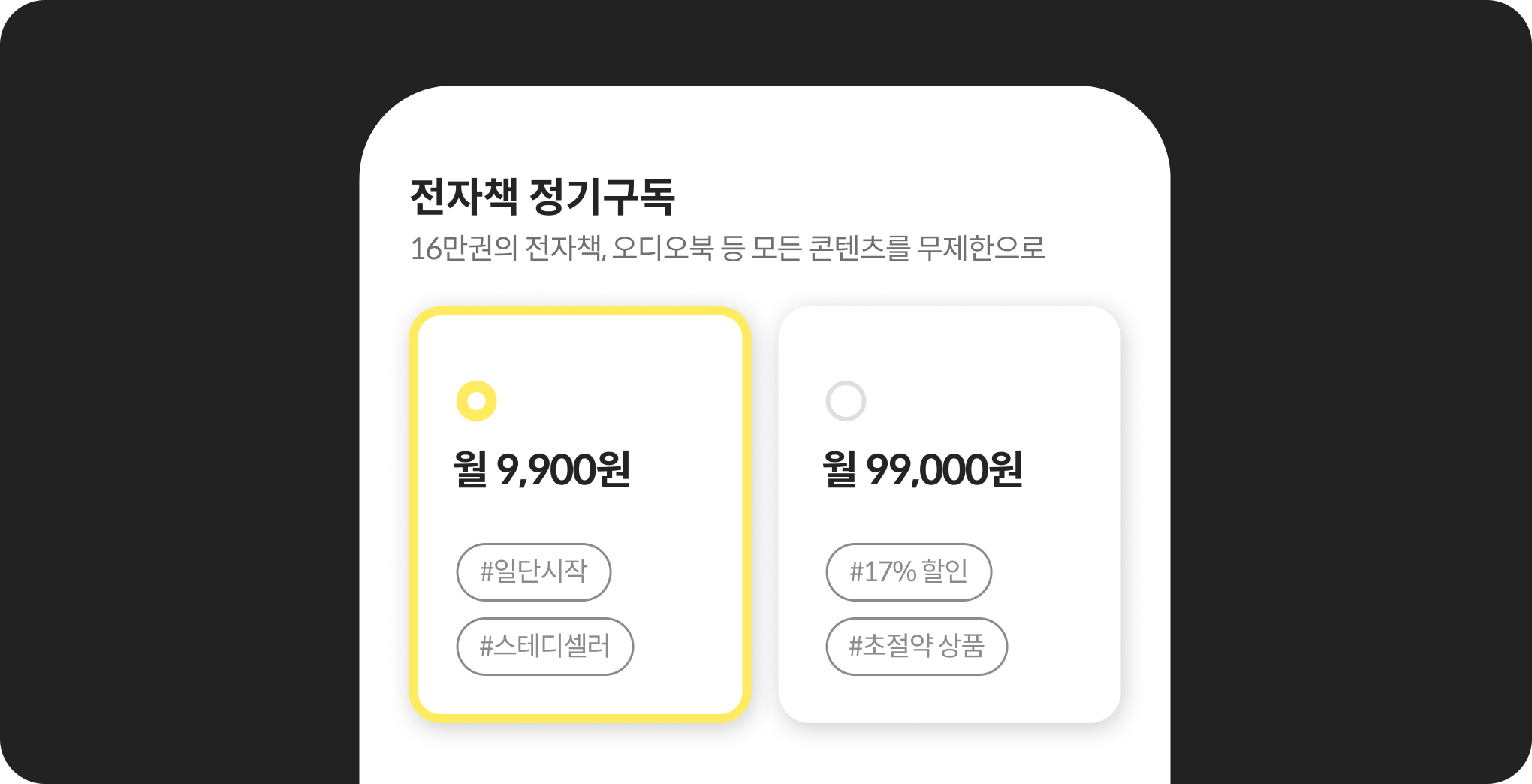Click the 월 9,900원 price label
The width and height of the screenshot is (1532, 784).
pos(541,469)
